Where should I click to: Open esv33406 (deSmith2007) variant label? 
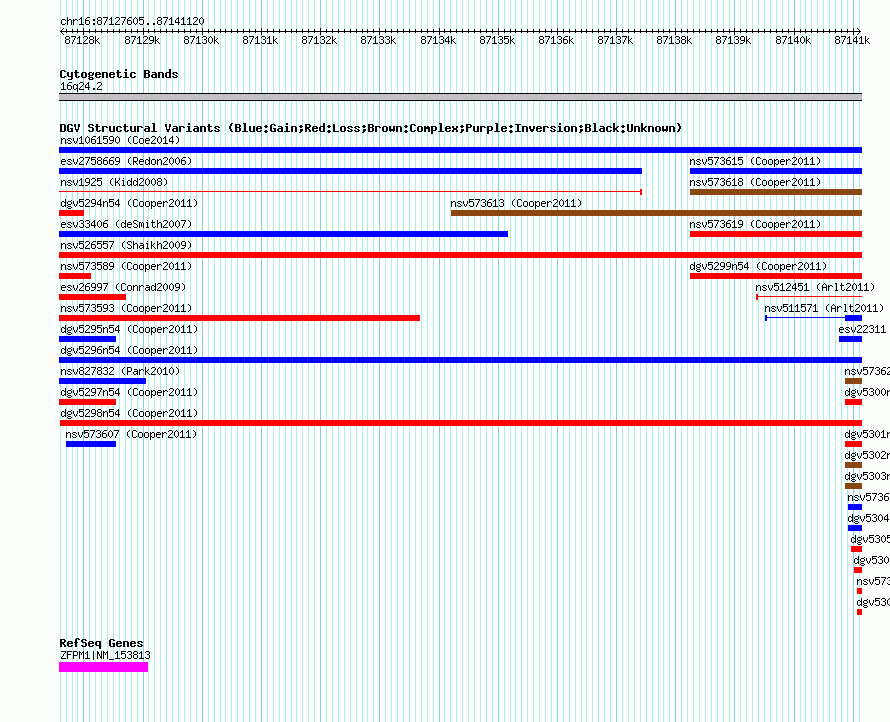pyautogui.click(x=126, y=224)
